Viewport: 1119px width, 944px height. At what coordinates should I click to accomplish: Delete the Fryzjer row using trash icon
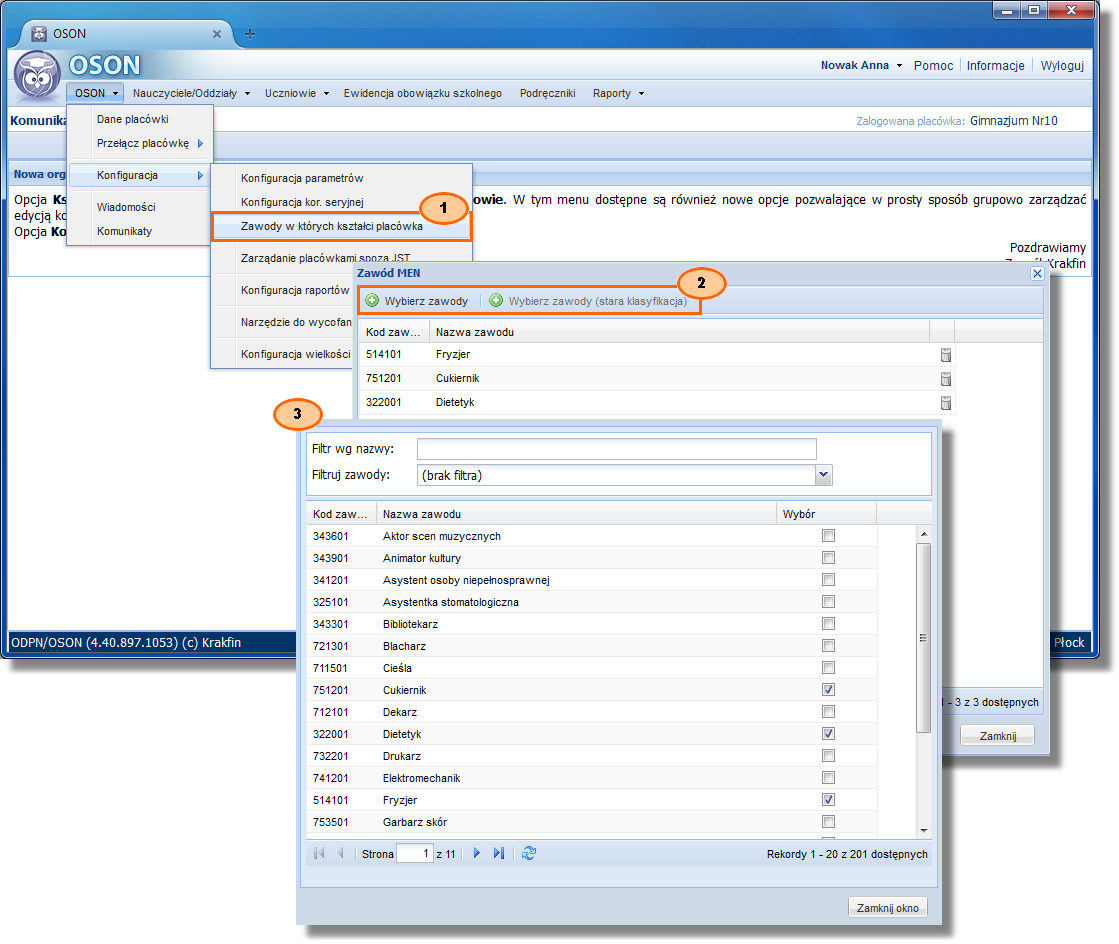pyautogui.click(x=945, y=355)
